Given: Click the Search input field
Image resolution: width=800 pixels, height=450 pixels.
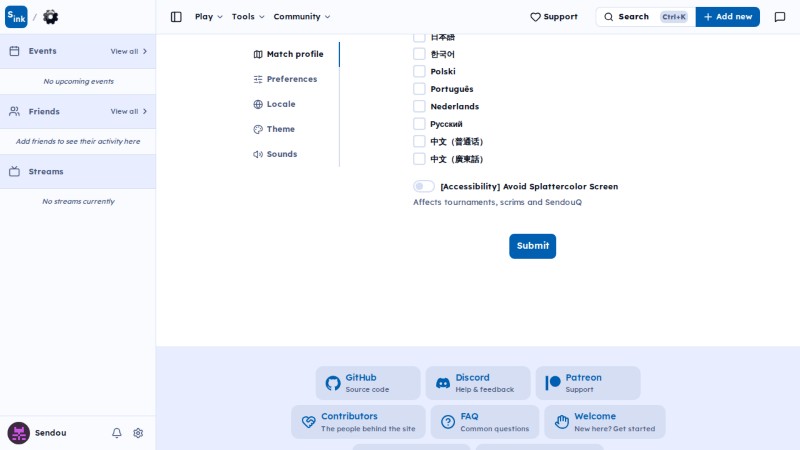Looking at the screenshot, I should coord(645,17).
